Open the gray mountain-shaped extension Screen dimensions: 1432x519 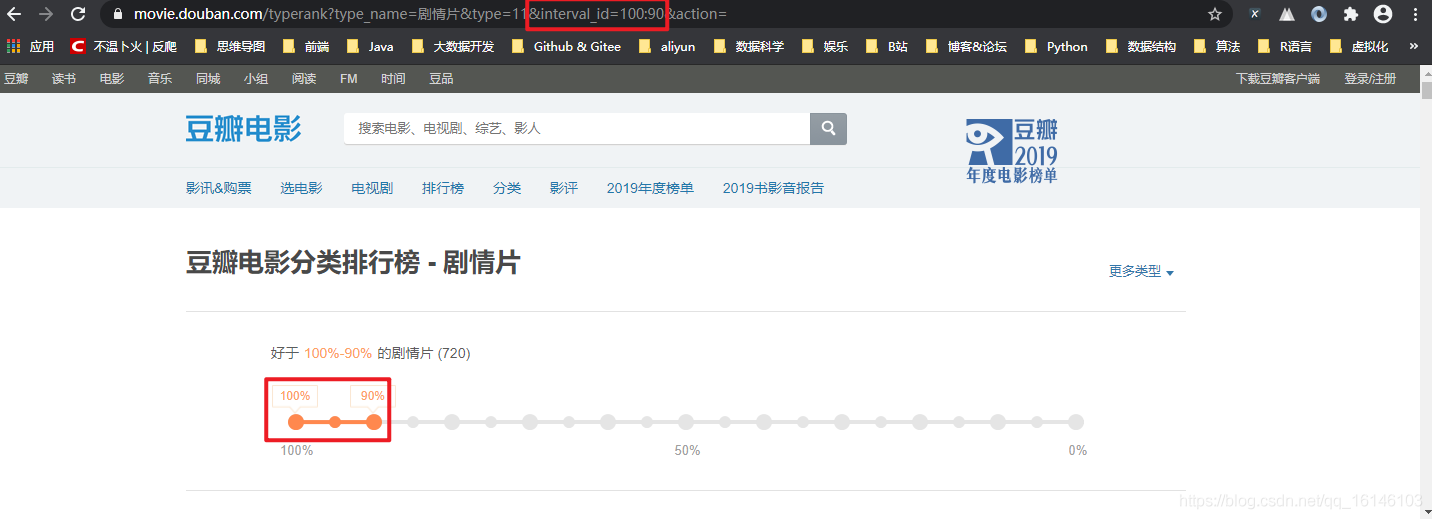[x=1287, y=14]
